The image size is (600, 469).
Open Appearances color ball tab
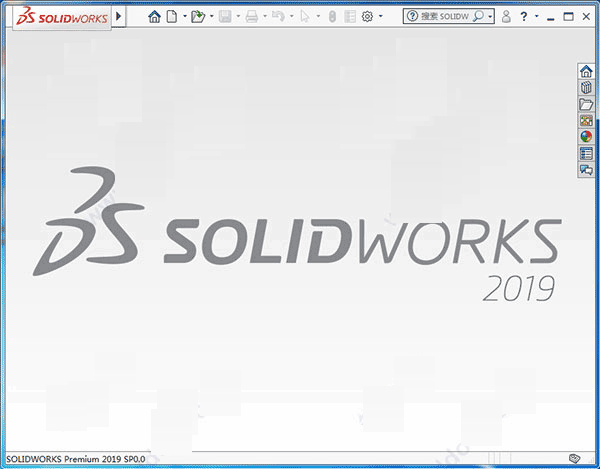pos(586,137)
